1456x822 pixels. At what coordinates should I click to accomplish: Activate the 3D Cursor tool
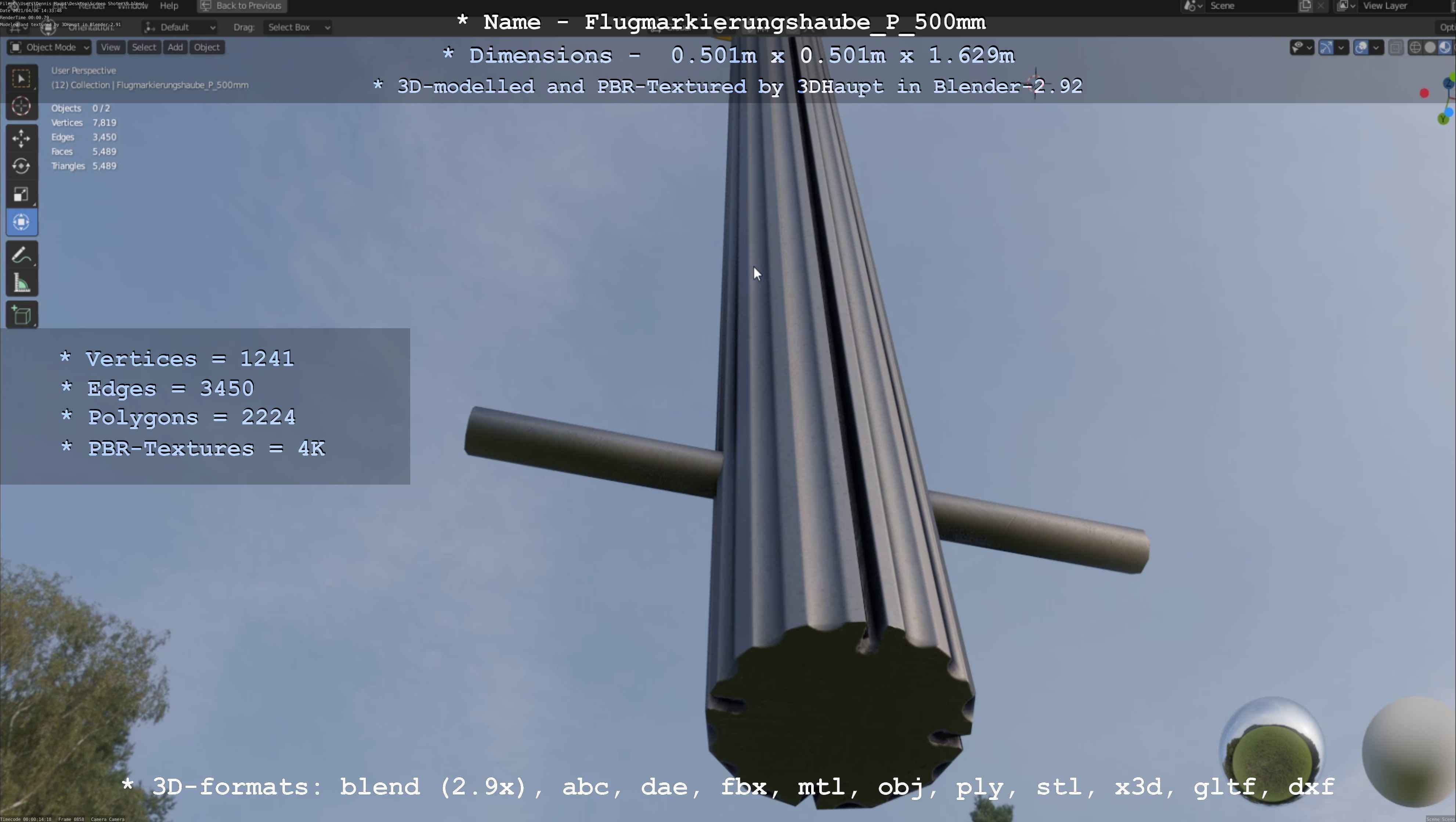[x=21, y=106]
